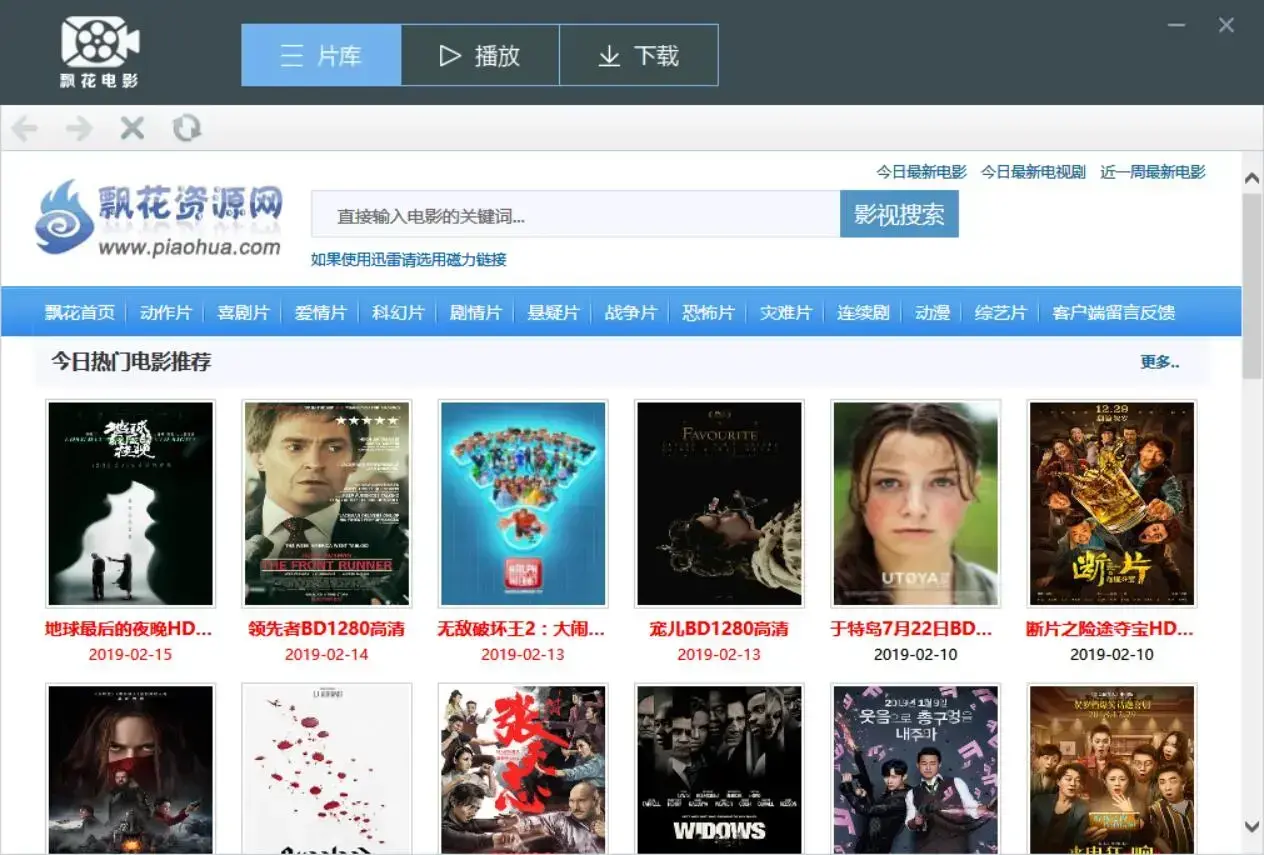Screen dimensions: 1264x855
Task: Click the 今日热门电影推荐 heading
Action: pos(131,362)
